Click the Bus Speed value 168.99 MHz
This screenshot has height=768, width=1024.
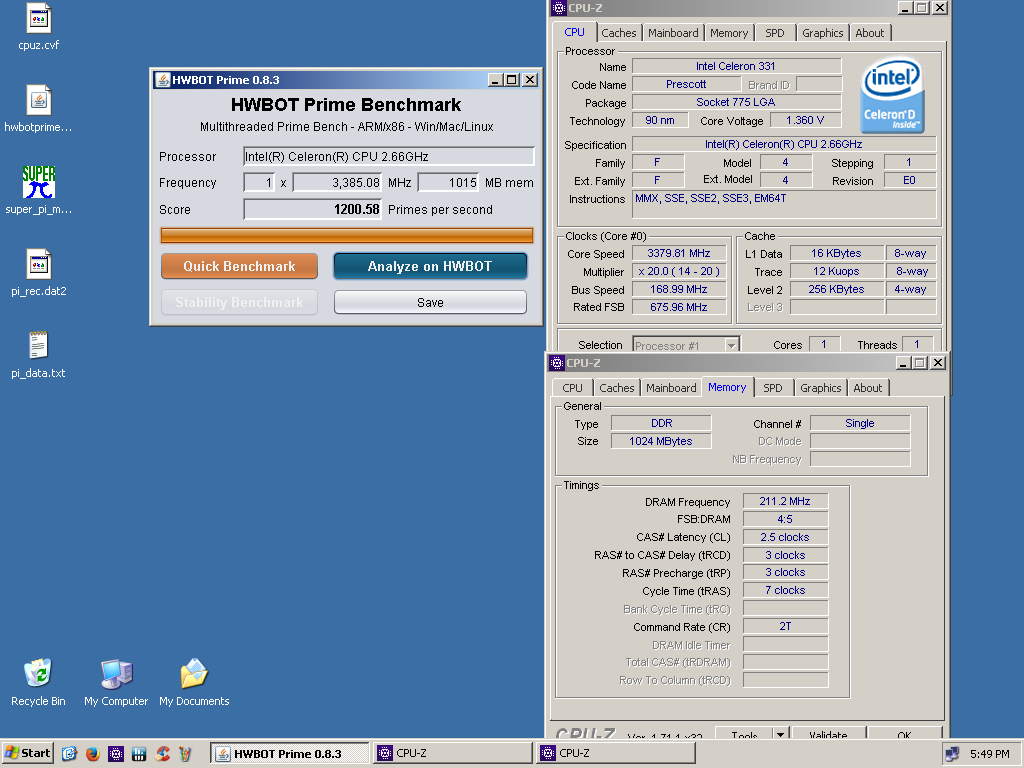(679, 289)
